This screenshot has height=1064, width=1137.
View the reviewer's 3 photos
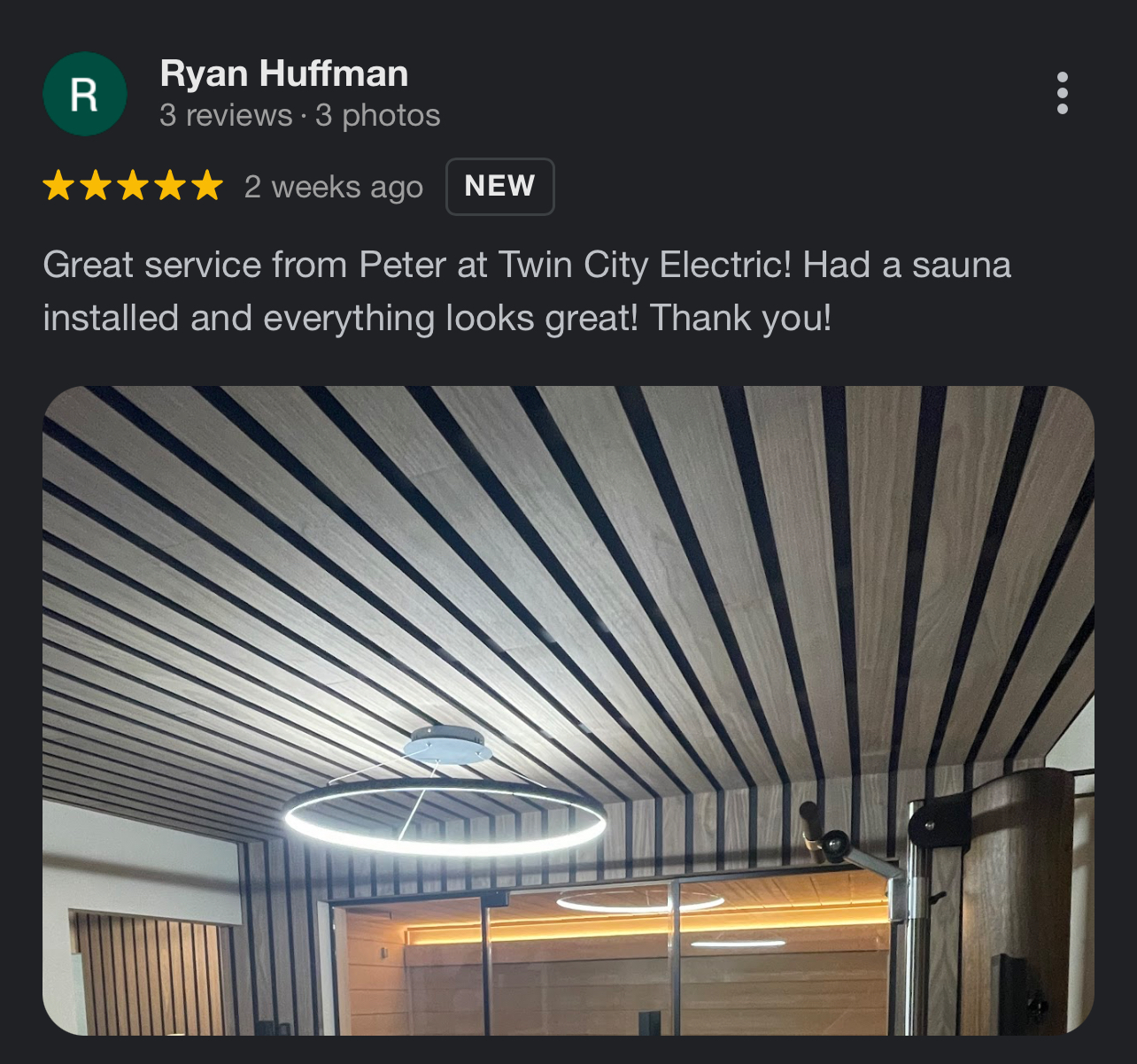pyautogui.click(x=378, y=115)
